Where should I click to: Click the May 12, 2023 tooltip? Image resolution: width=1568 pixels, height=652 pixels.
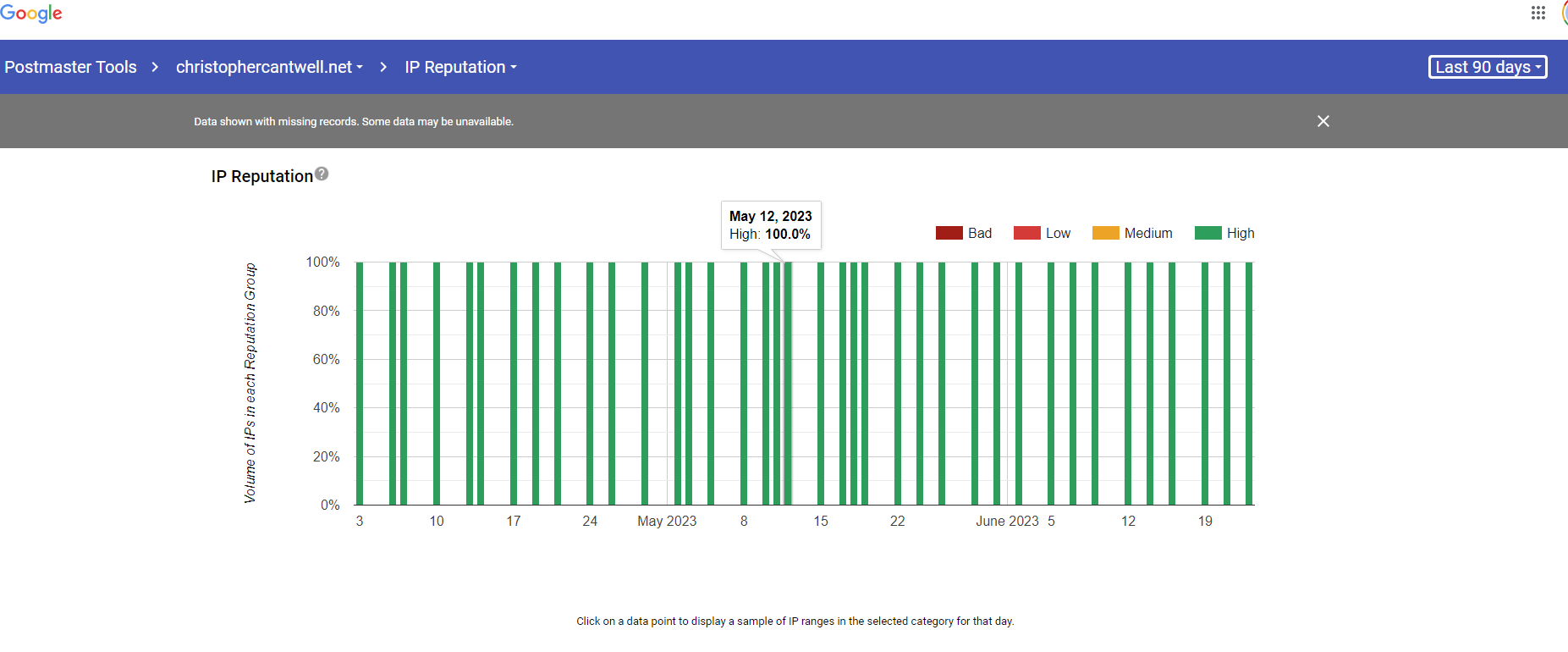(771, 225)
